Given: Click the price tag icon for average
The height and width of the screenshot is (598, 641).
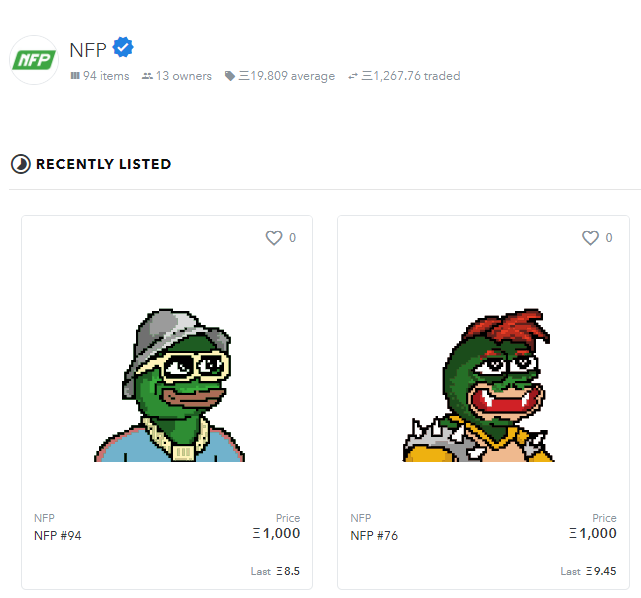Looking at the screenshot, I should click(x=230, y=76).
